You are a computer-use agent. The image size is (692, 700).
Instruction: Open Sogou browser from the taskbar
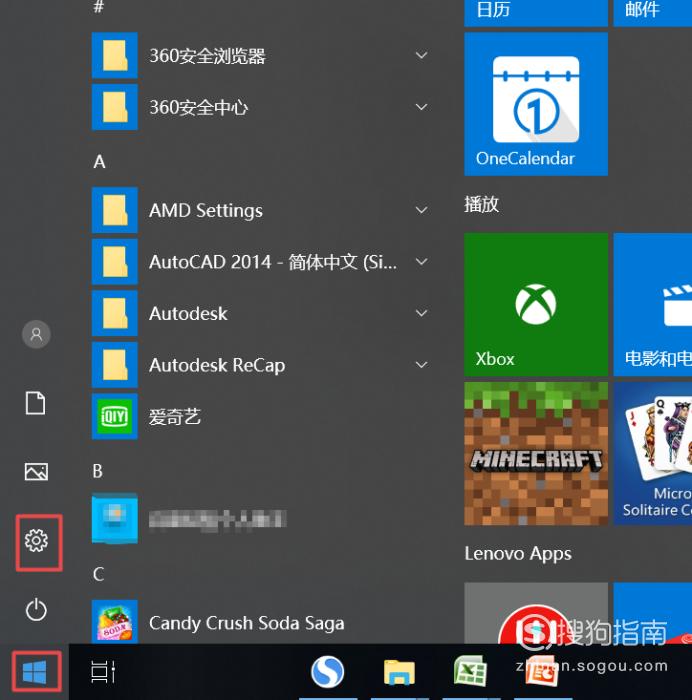coord(328,672)
